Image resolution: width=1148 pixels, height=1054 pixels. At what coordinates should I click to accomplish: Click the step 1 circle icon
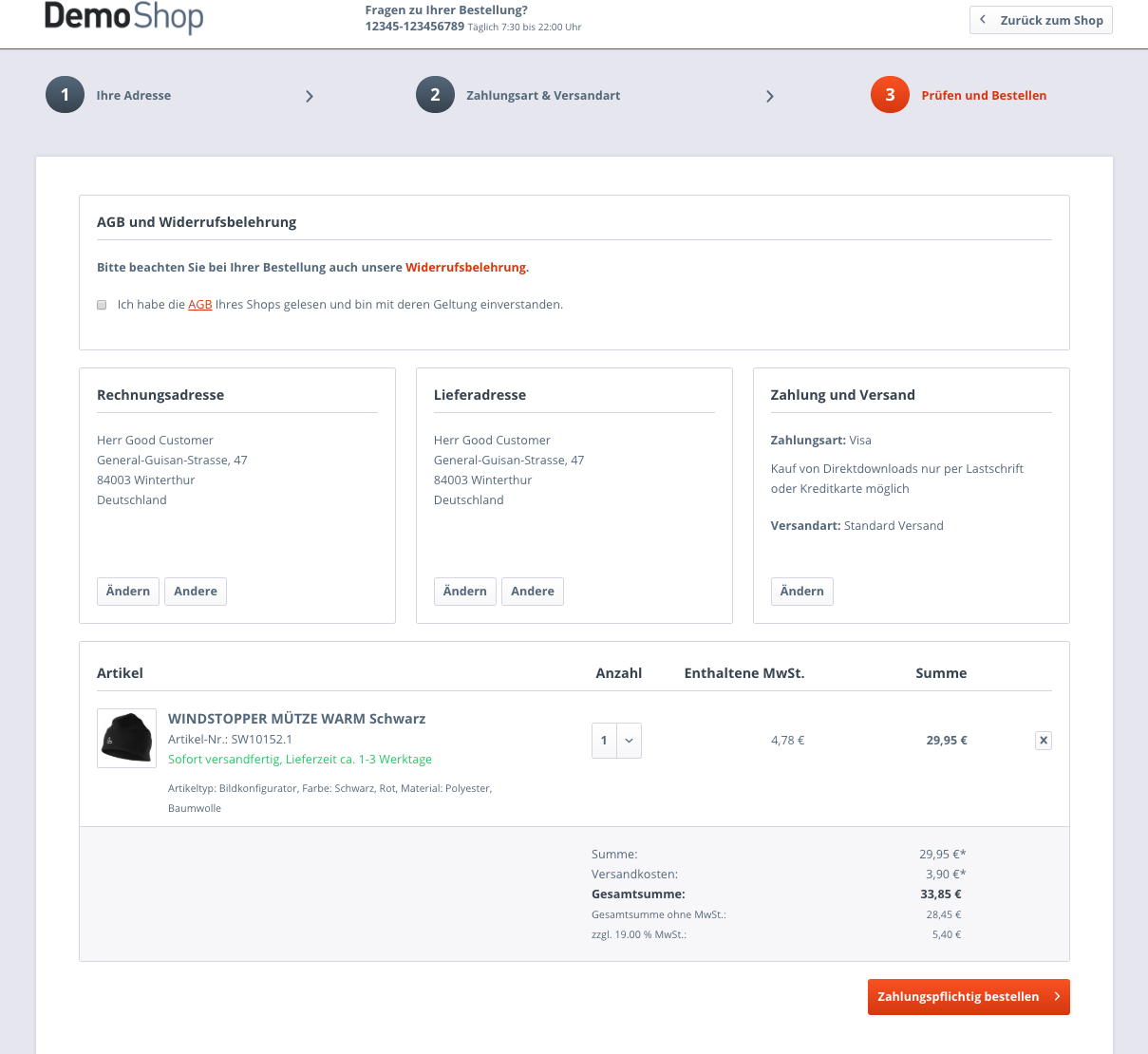(x=65, y=95)
